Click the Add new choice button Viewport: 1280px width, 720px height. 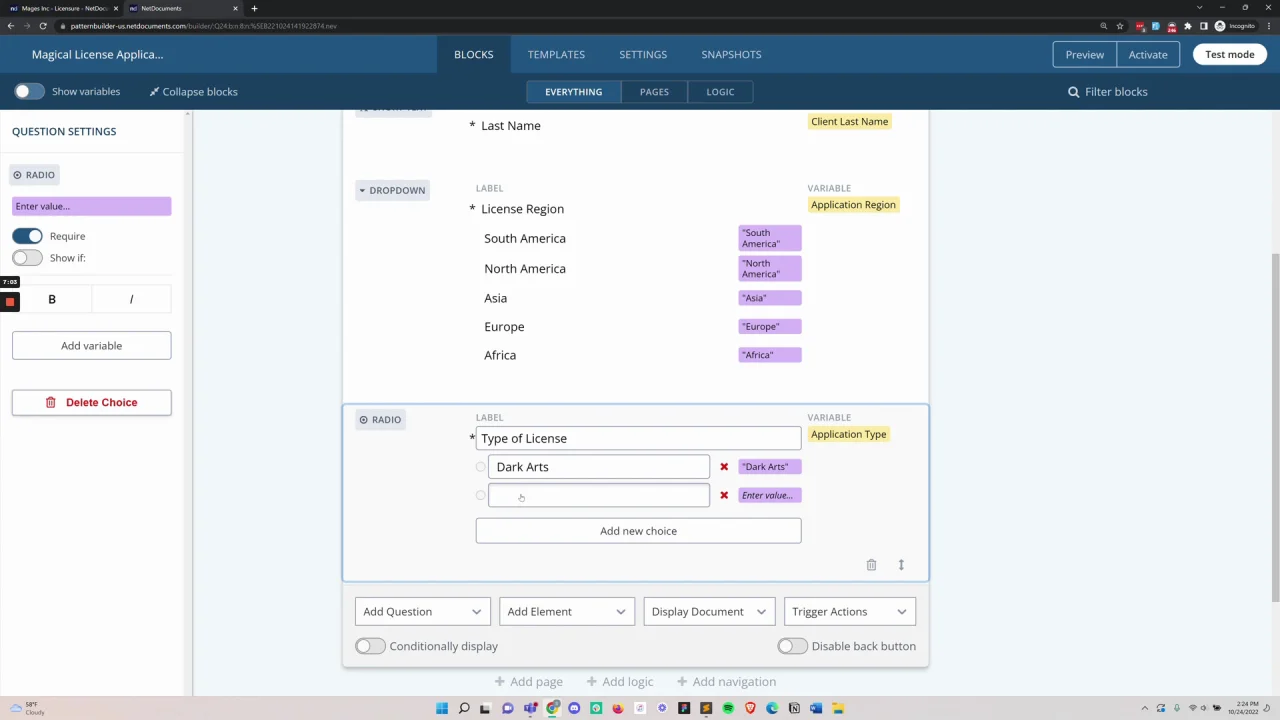(x=638, y=531)
